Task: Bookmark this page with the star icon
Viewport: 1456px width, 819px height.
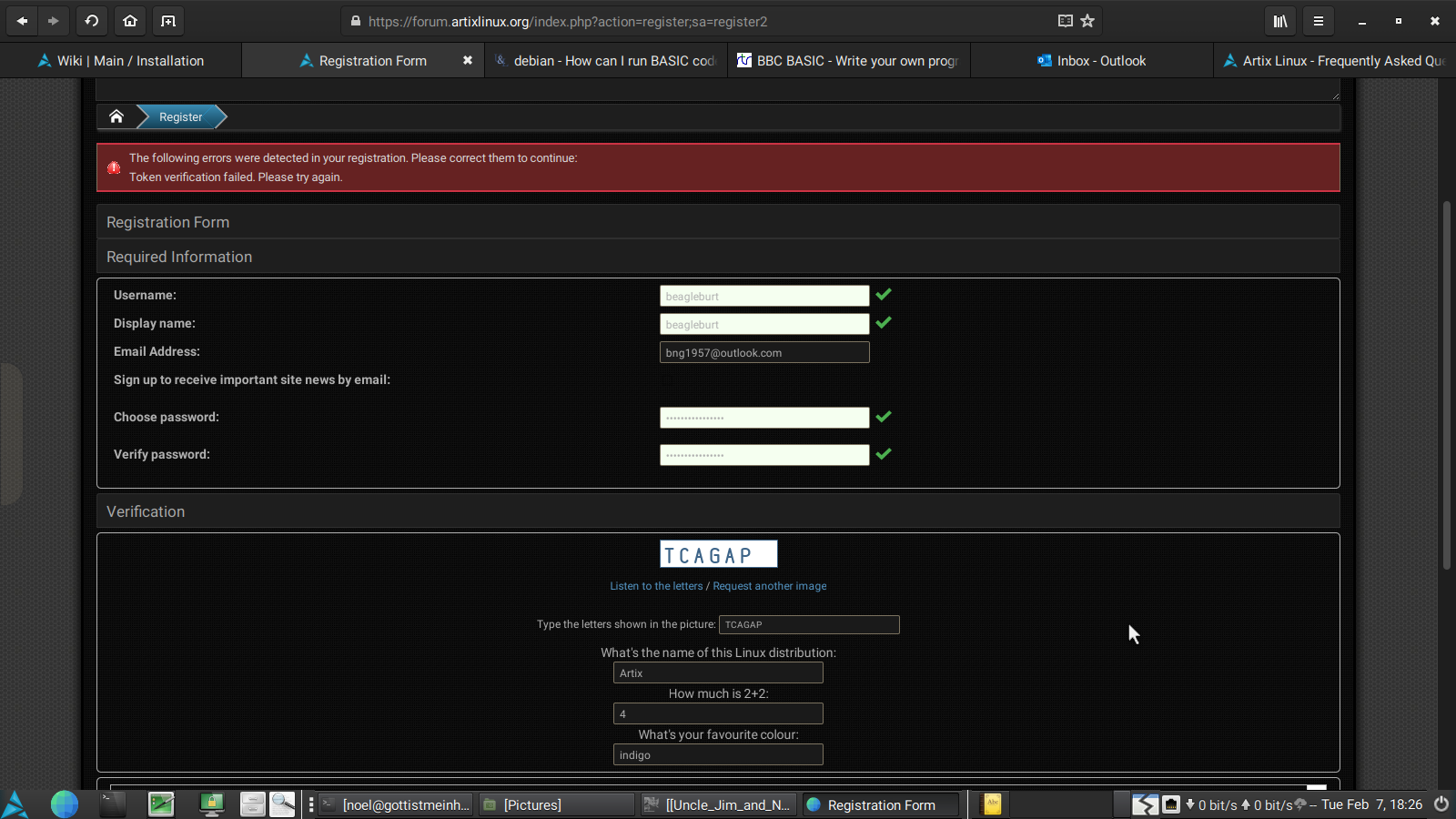Action: pyautogui.click(x=1087, y=21)
